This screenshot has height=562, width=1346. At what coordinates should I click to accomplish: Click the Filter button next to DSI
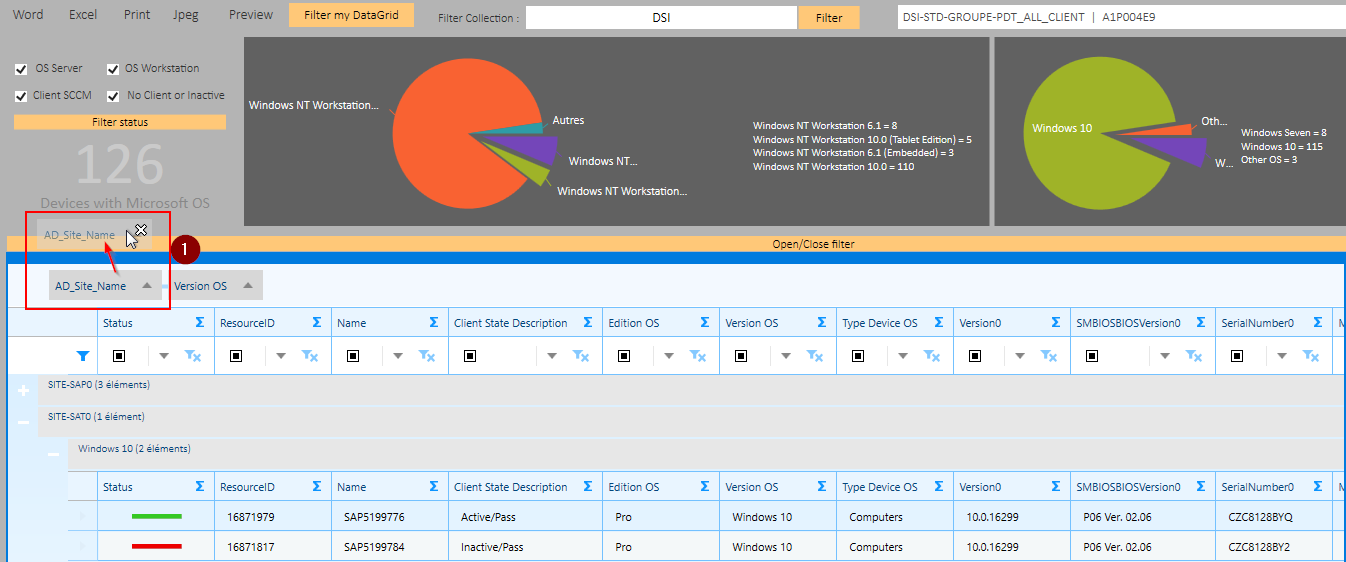[x=829, y=18]
